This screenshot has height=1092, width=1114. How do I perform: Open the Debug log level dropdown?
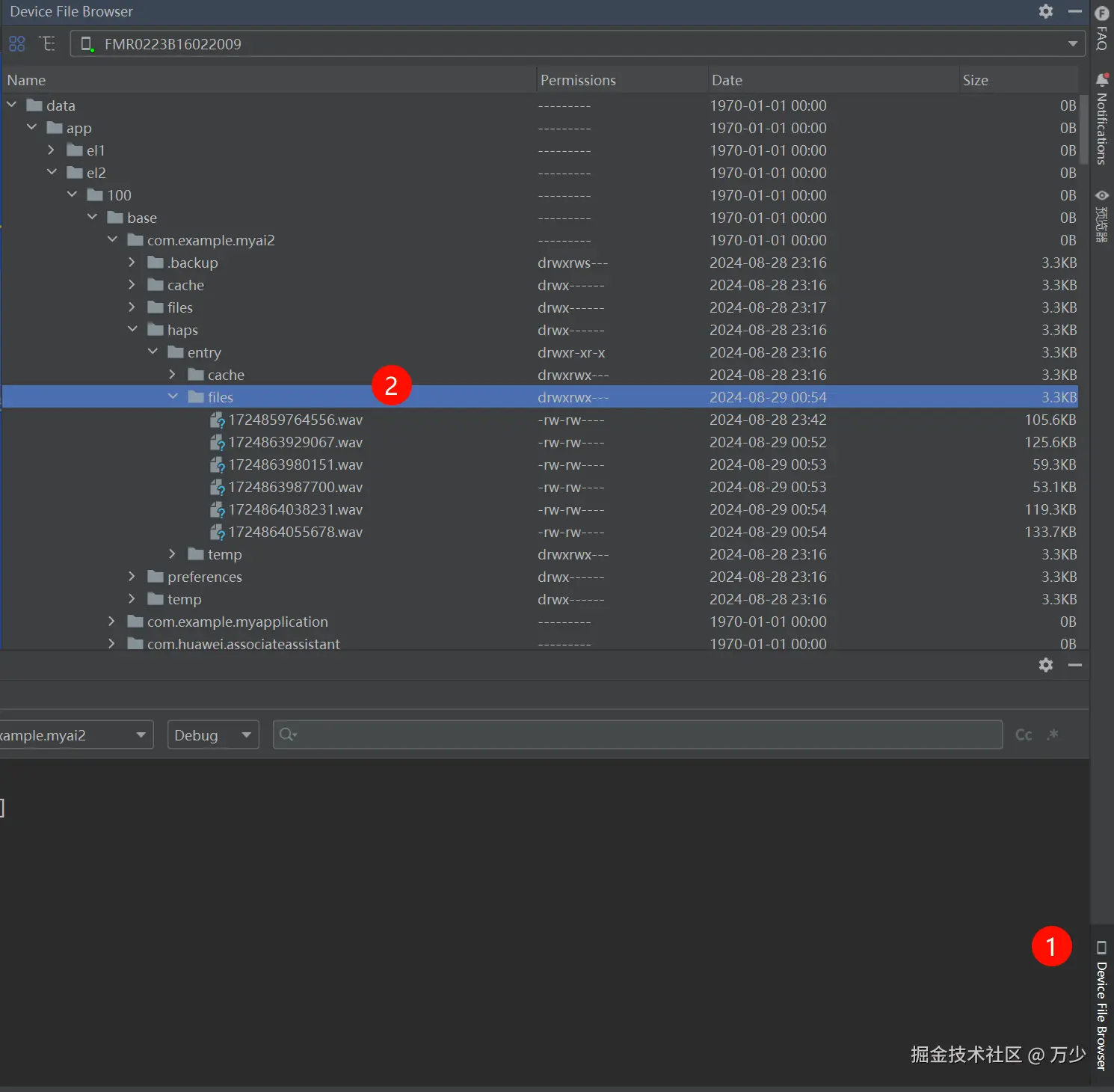click(x=213, y=734)
